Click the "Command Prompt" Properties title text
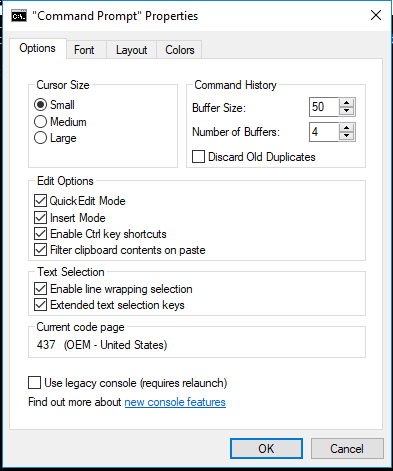The width and height of the screenshot is (393, 471). coord(115,16)
